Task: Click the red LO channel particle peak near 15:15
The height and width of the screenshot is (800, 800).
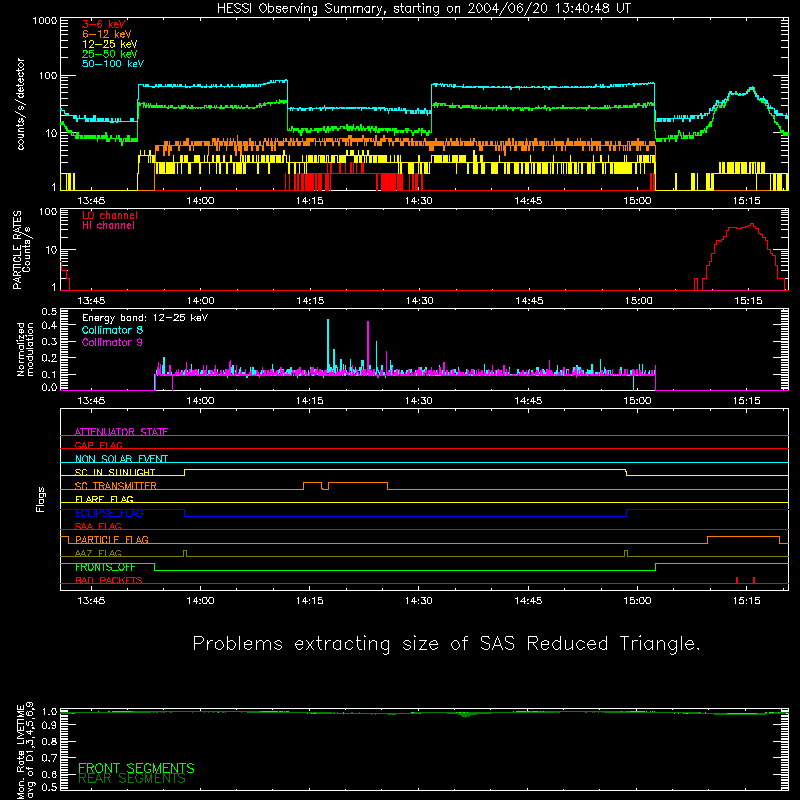Action: point(752,224)
